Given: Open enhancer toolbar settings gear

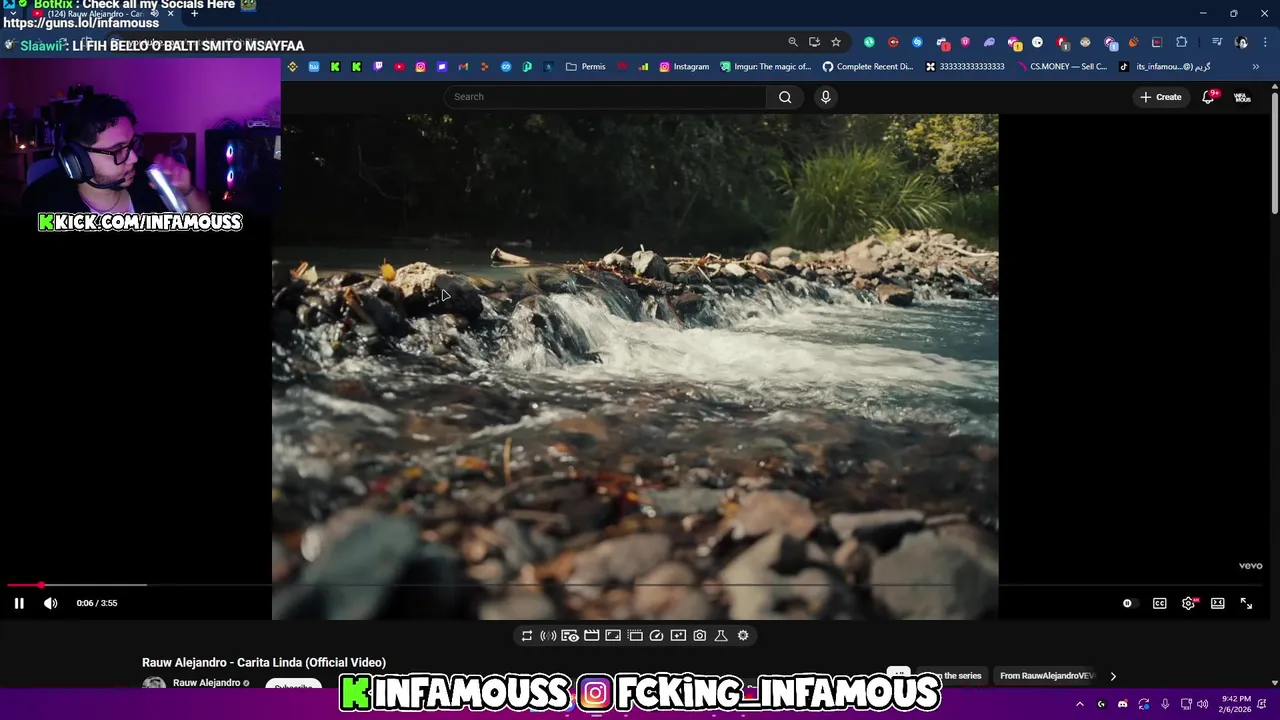Looking at the screenshot, I should 743,635.
